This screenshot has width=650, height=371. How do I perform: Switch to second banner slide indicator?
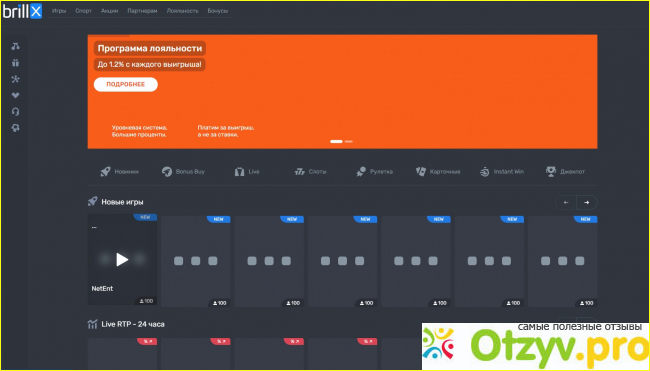click(x=349, y=141)
